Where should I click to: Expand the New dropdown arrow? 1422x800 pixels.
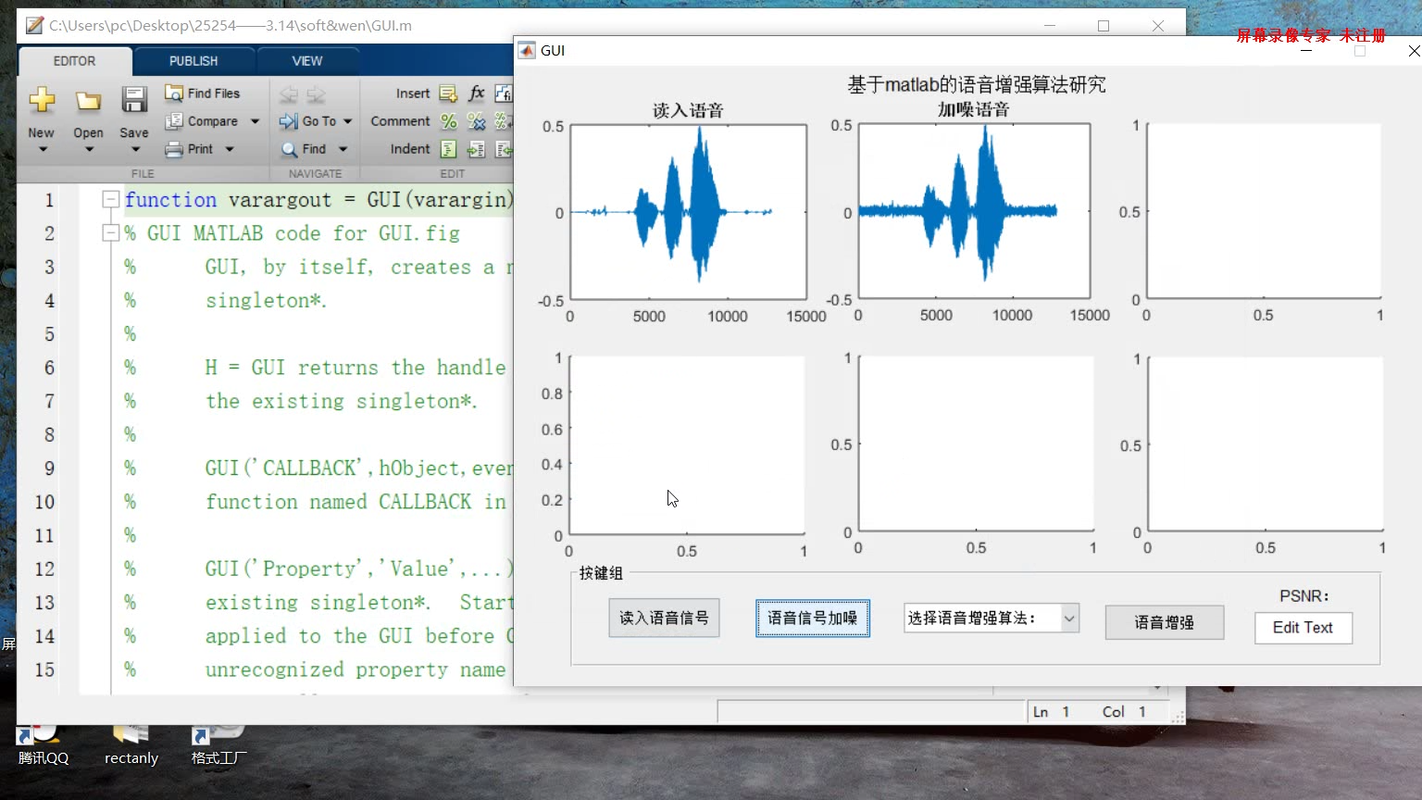pos(42,150)
